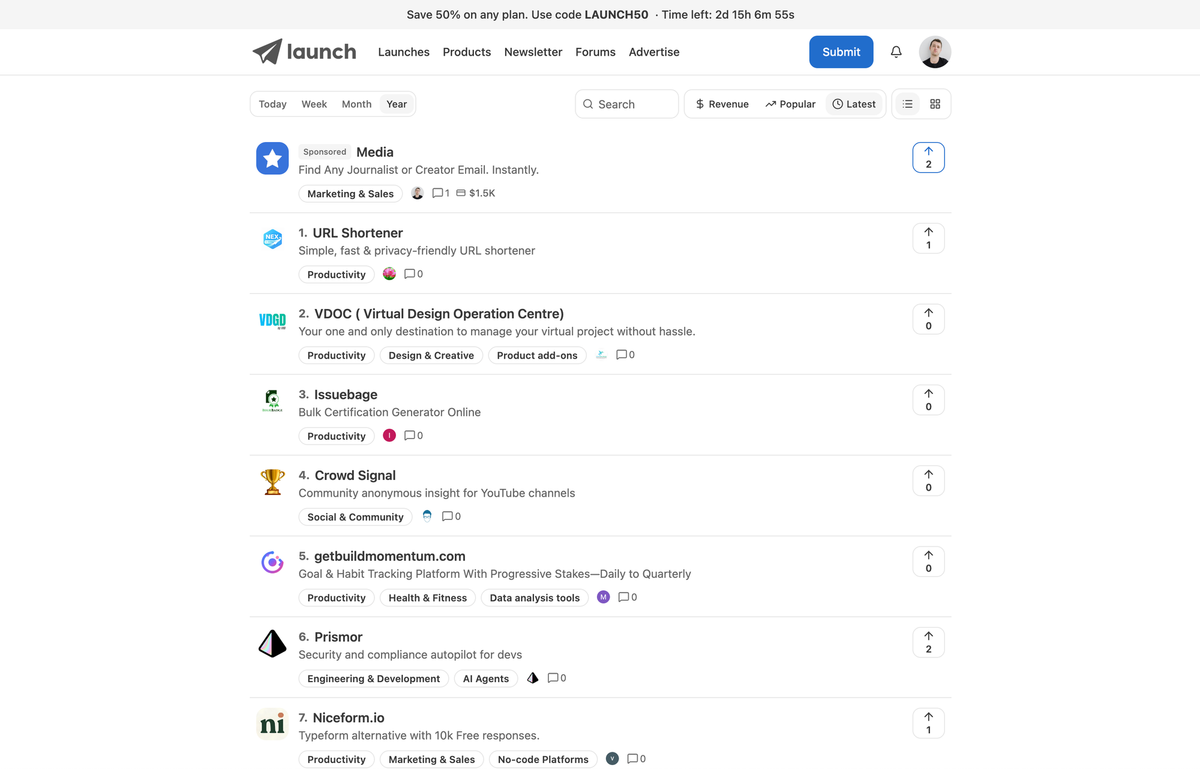Open notifications via the bell icon
1200x769 pixels.
[896, 51]
